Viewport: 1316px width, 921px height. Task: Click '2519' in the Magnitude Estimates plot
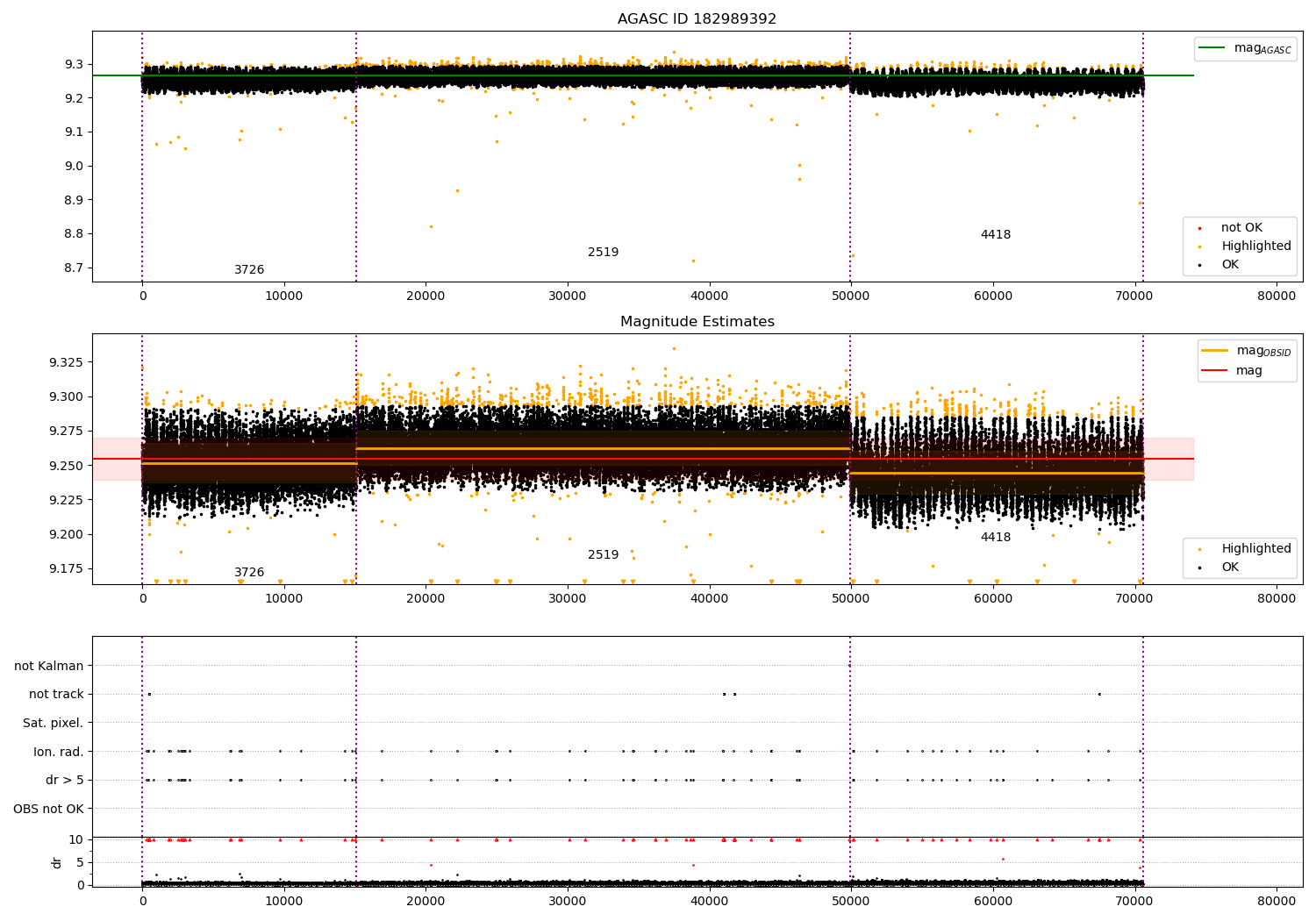pyautogui.click(x=603, y=555)
